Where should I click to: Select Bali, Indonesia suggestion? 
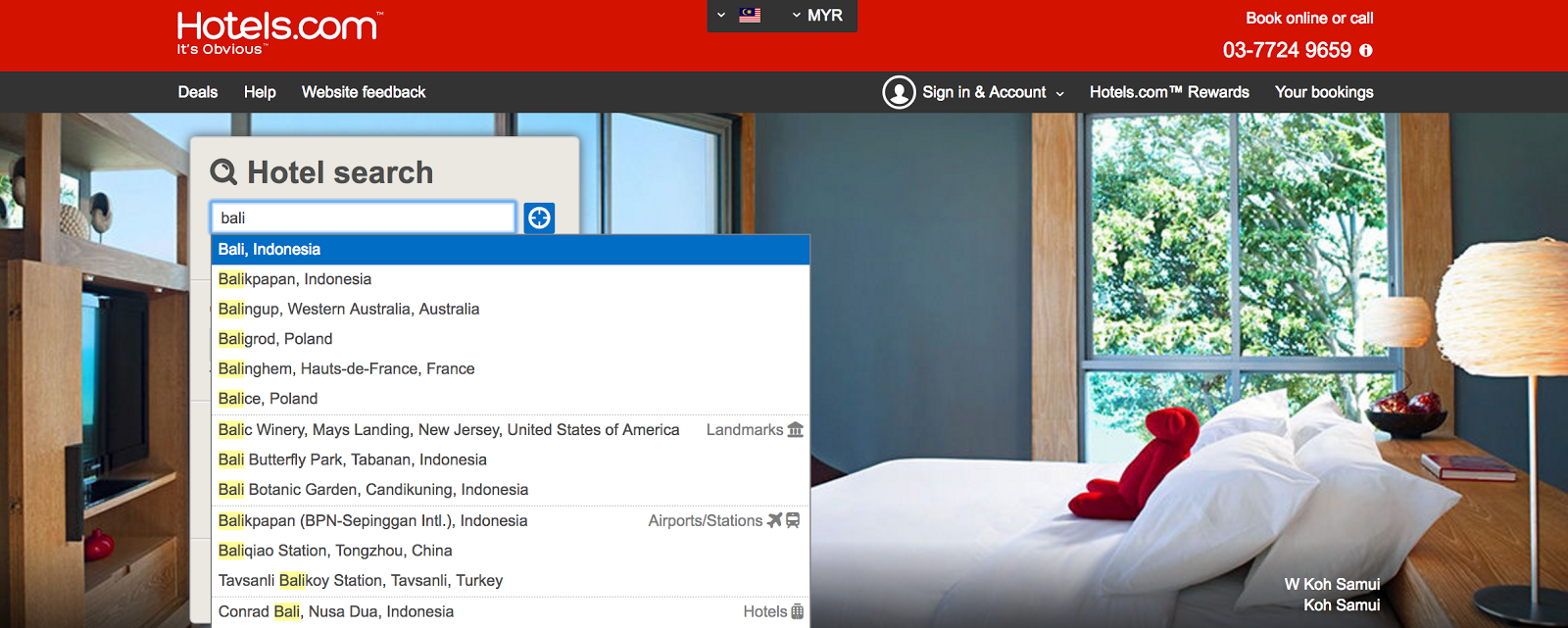click(x=511, y=249)
